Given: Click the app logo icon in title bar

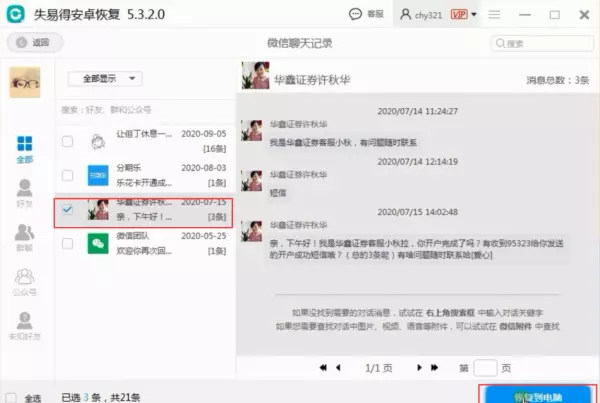Looking at the screenshot, I should (x=15, y=14).
